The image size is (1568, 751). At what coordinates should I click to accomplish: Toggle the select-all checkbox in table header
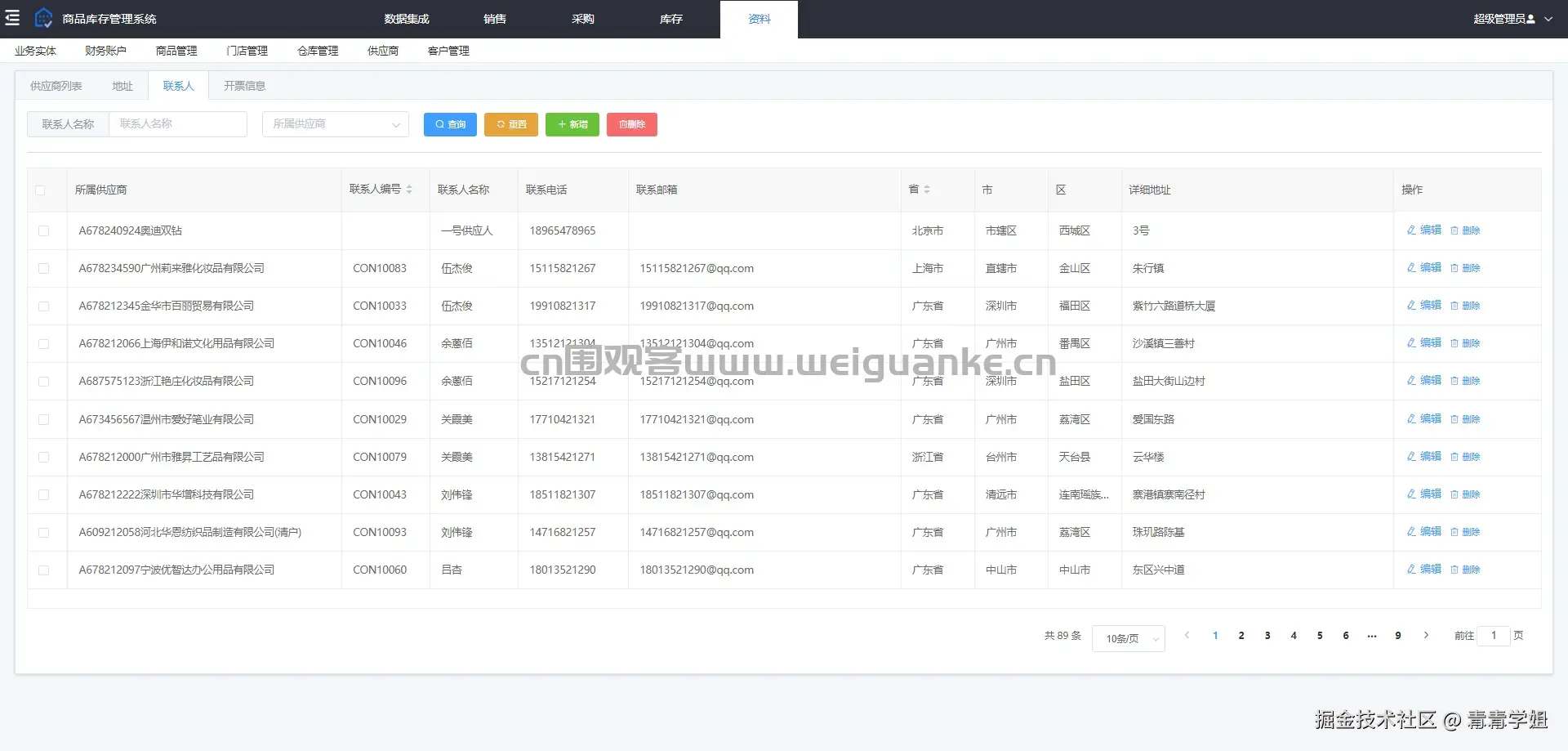pos(40,190)
